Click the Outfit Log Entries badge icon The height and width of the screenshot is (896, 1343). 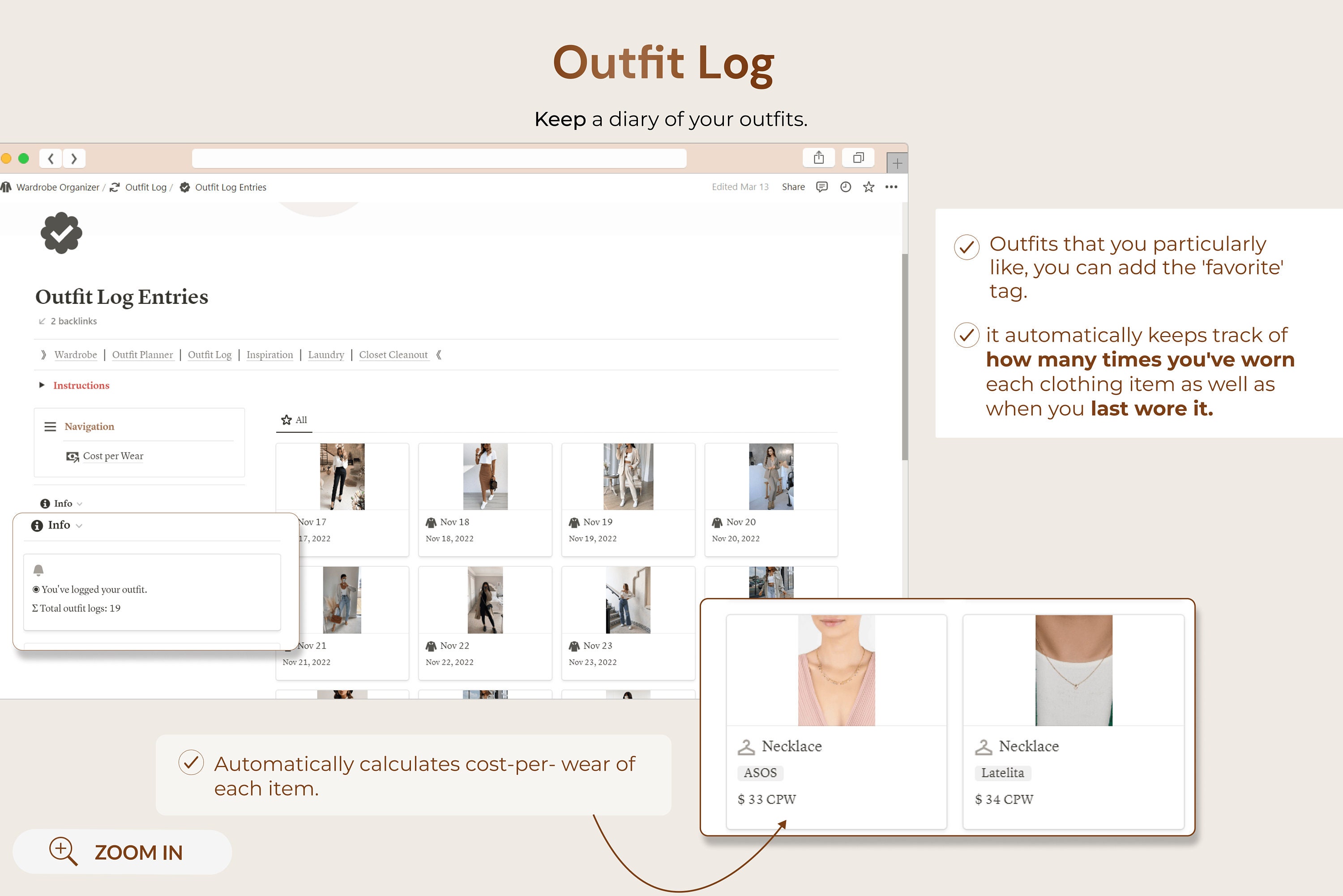point(184,187)
